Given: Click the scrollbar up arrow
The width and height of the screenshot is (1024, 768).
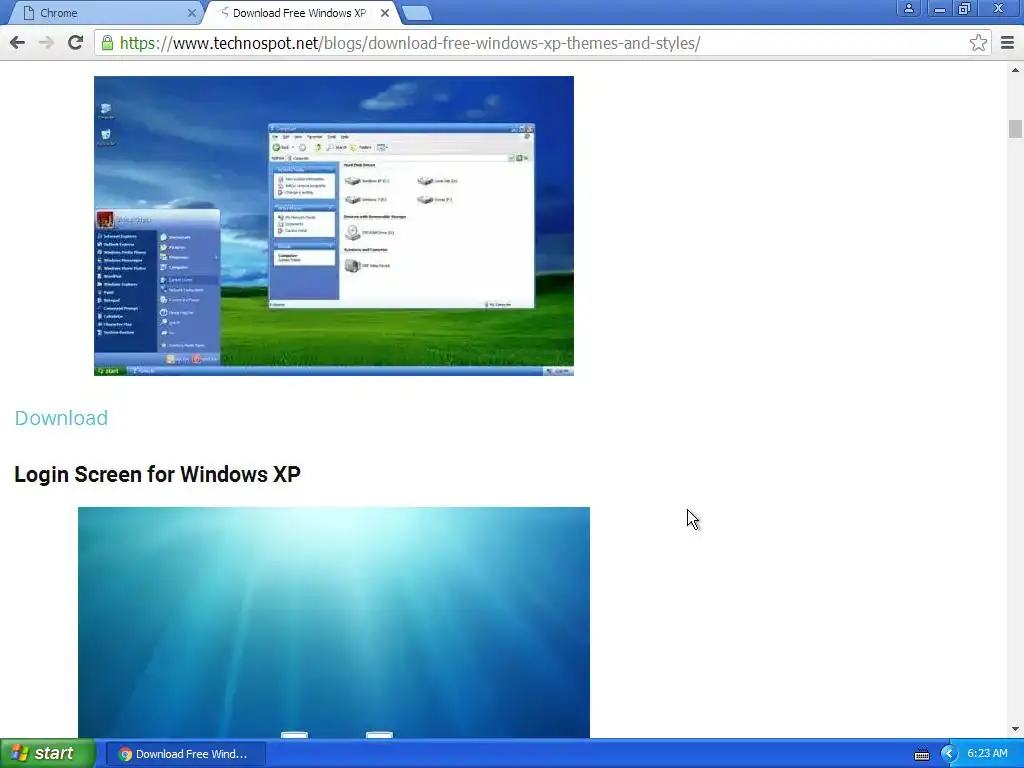Looking at the screenshot, I should (1015, 70).
